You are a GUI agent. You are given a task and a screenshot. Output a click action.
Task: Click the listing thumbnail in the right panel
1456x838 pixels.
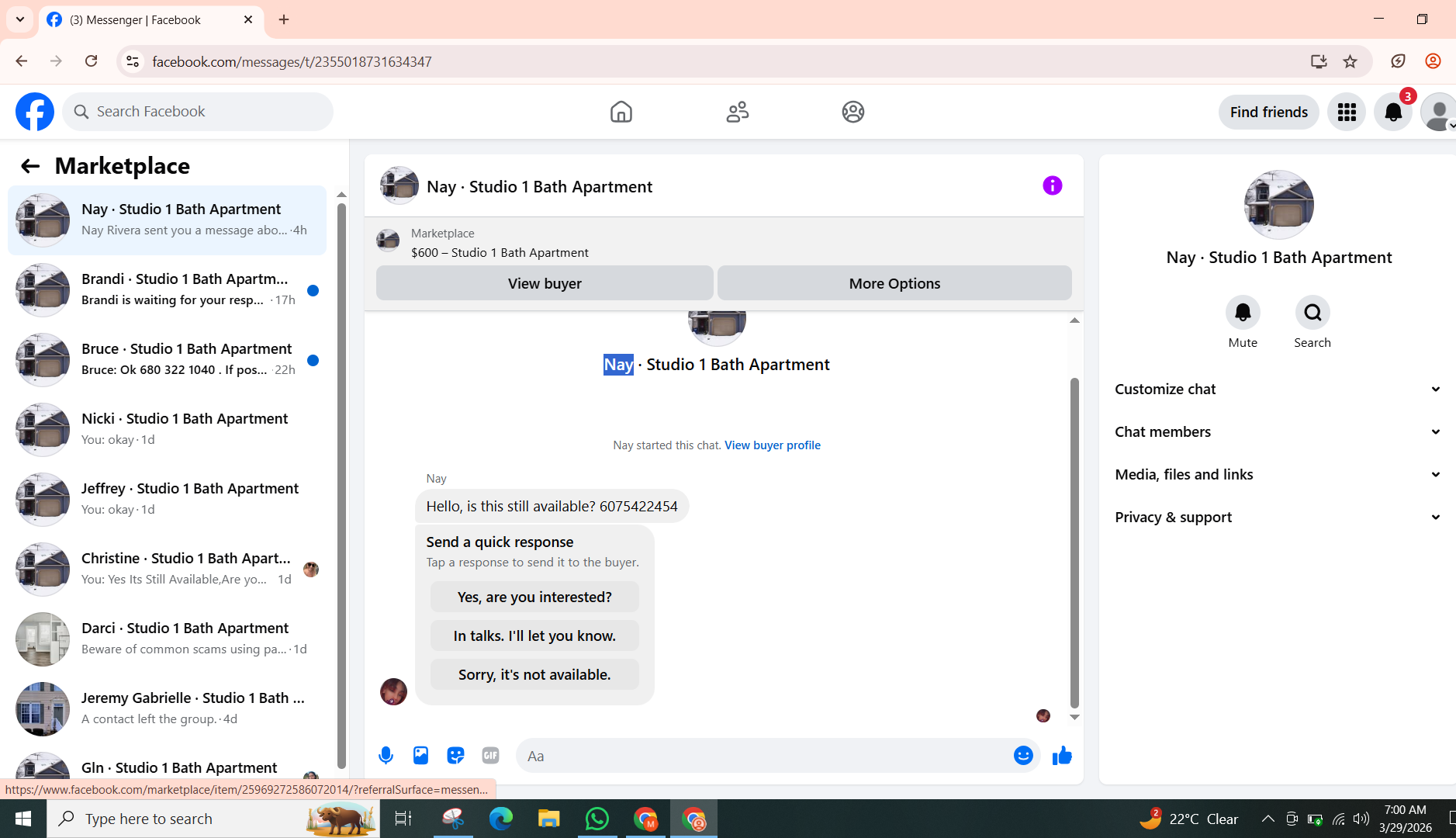[x=1278, y=205]
